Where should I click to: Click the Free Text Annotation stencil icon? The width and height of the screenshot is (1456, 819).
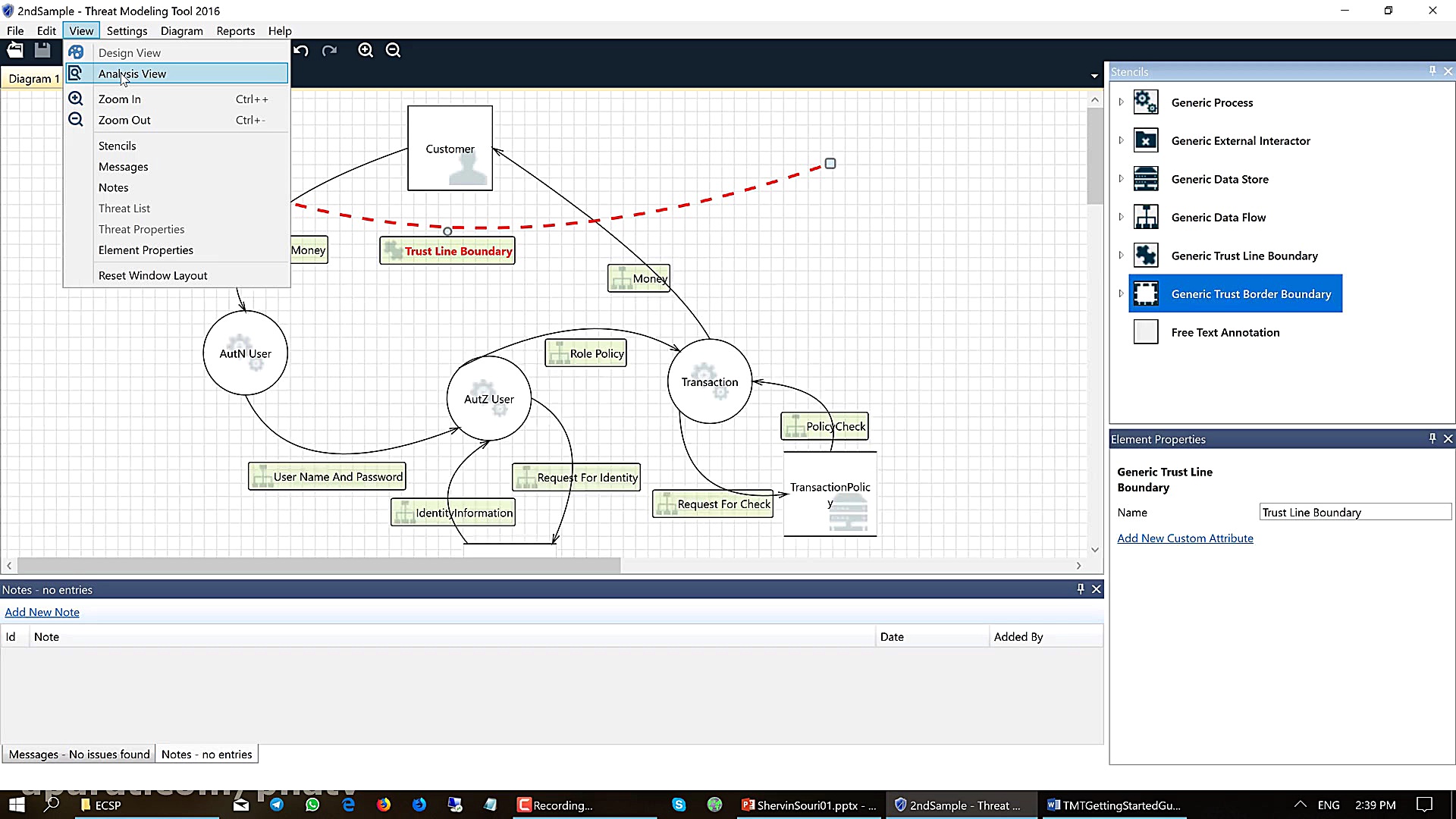coord(1146,331)
